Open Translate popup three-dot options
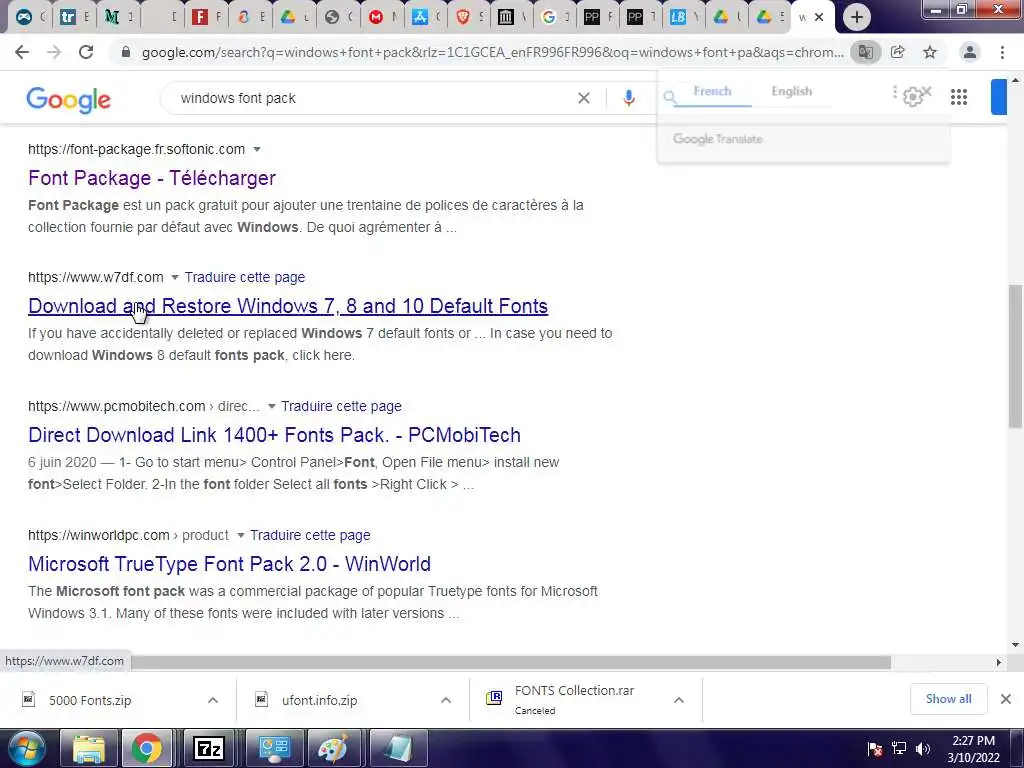The image size is (1024, 768). click(x=895, y=92)
